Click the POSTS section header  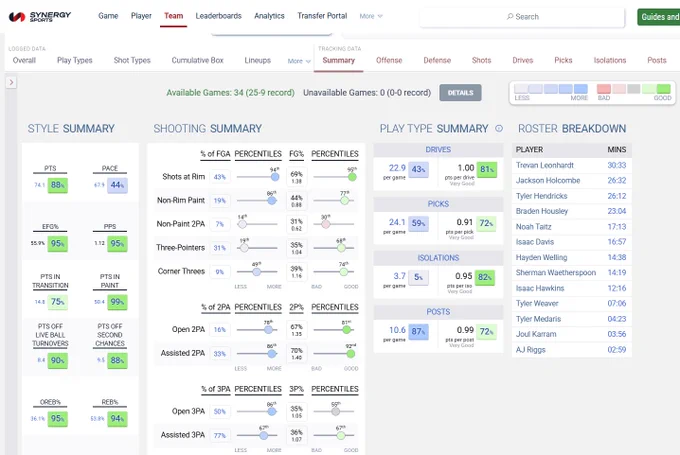pos(438,312)
